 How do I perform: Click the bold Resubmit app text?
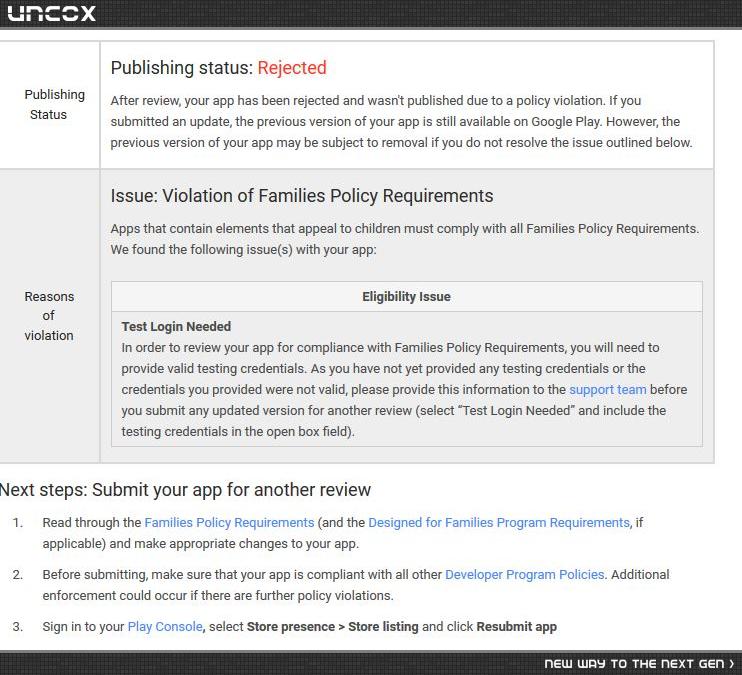pyautogui.click(x=517, y=627)
